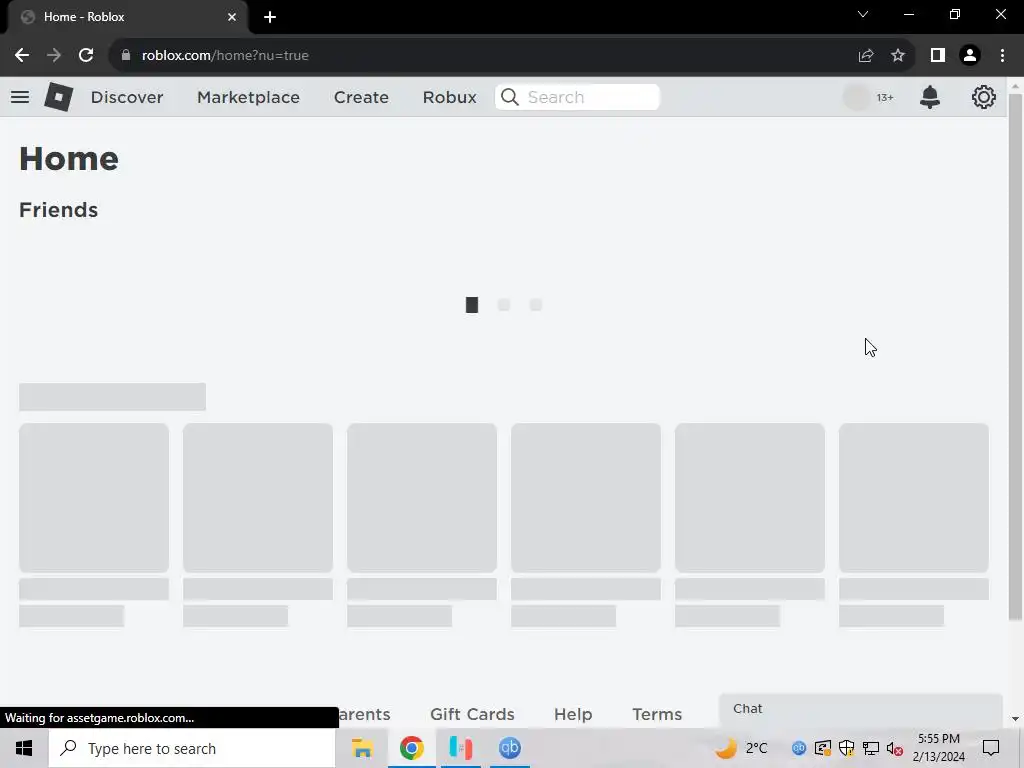1024x768 pixels.
Task: Open the Robux page
Action: tap(449, 97)
